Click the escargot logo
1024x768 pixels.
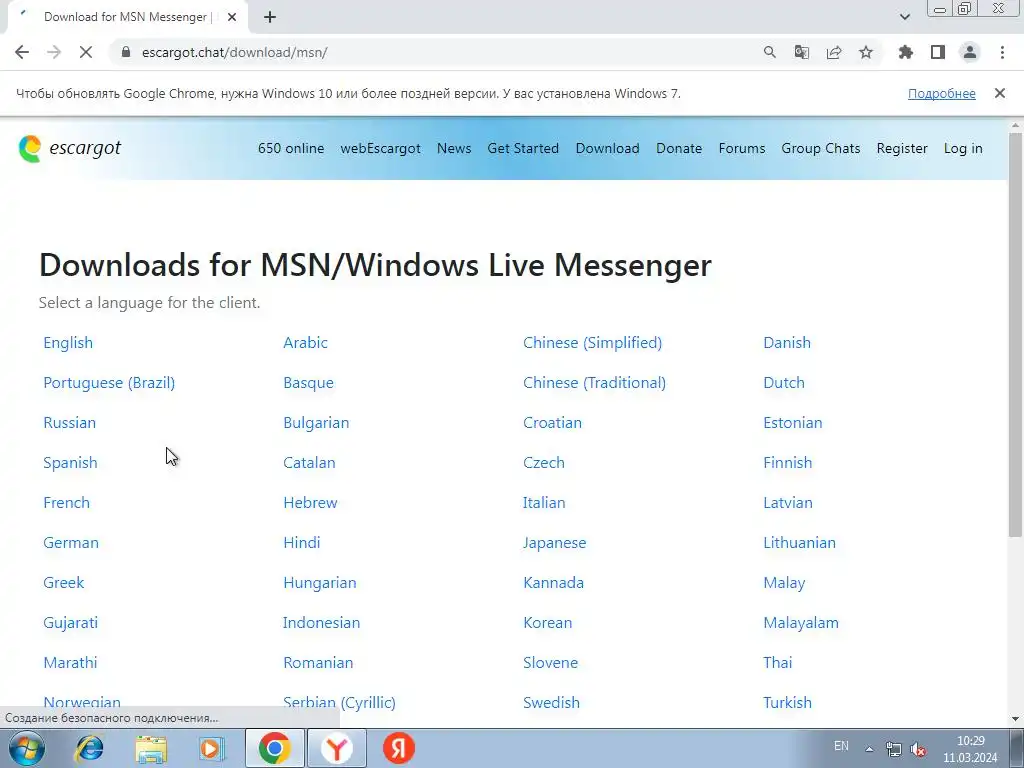[70, 148]
